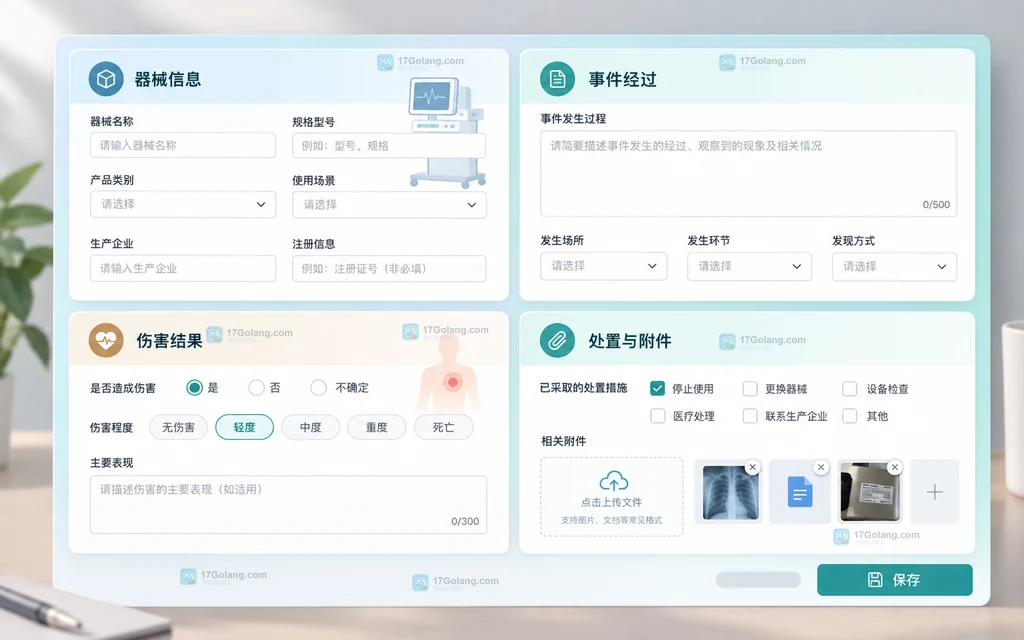Screen dimensions: 1024x640
Task: Open the 产品类别 dropdown
Action: pyautogui.click(x=183, y=204)
